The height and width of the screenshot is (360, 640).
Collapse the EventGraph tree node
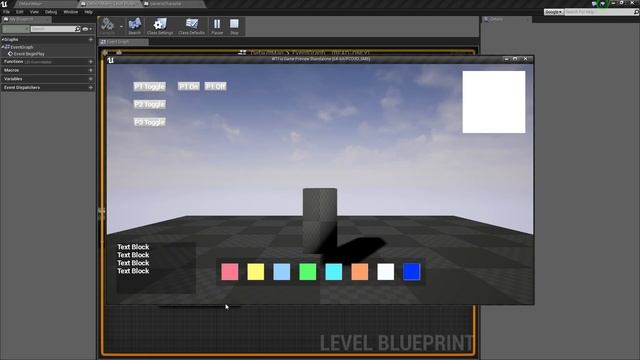[x=3, y=47]
